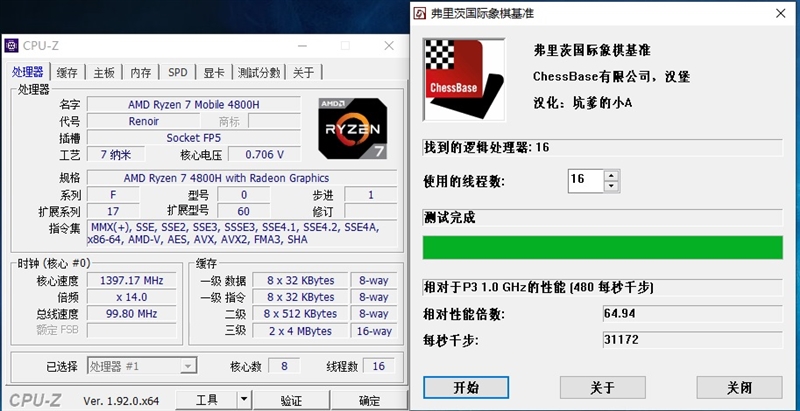800x411 pixels.
Task: Click the thread count input field showing 16
Action: [586, 181]
